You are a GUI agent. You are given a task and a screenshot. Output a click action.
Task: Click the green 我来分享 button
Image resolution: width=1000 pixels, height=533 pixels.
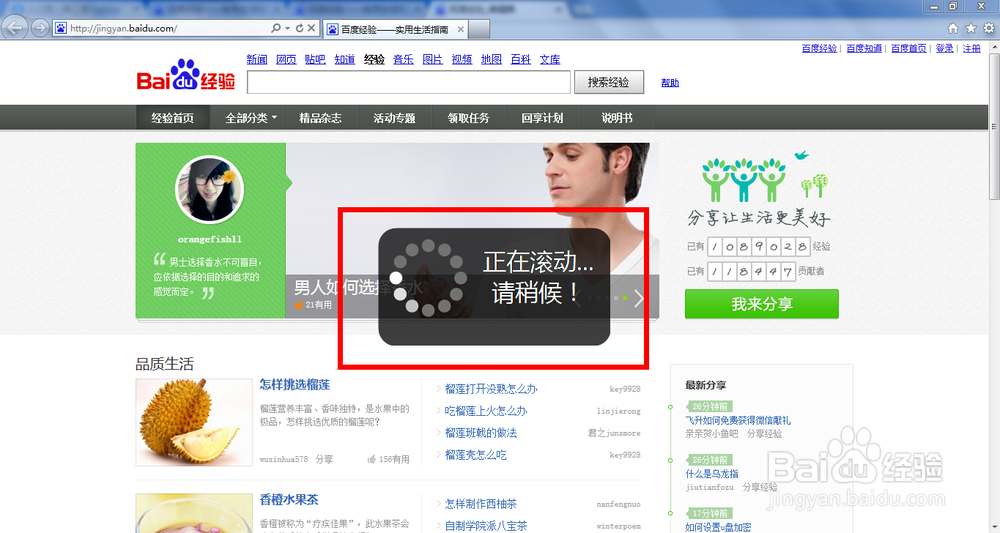click(x=761, y=304)
